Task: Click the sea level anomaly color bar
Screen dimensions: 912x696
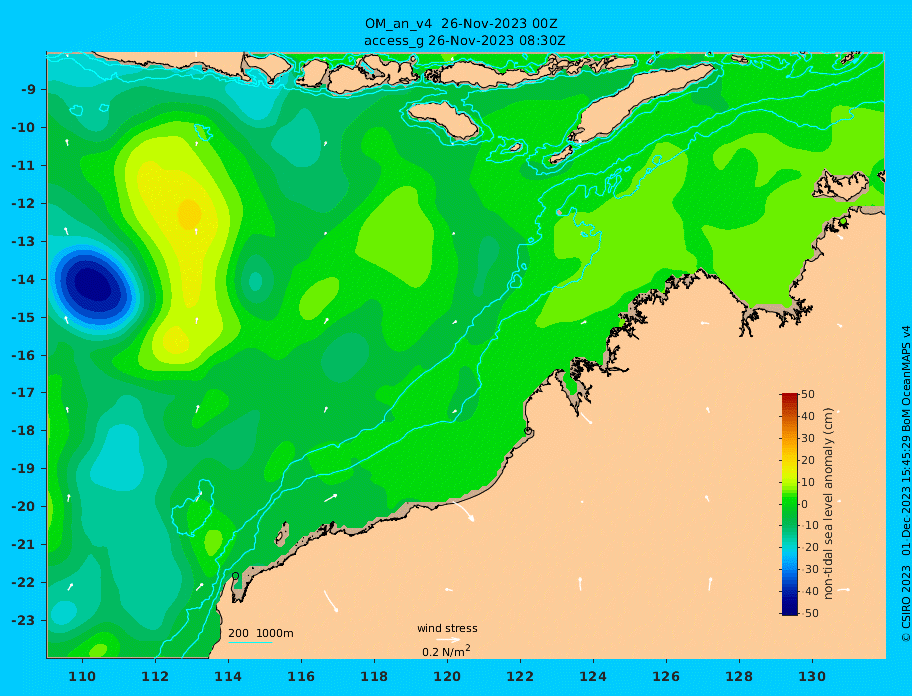Action: pos(789,504)
